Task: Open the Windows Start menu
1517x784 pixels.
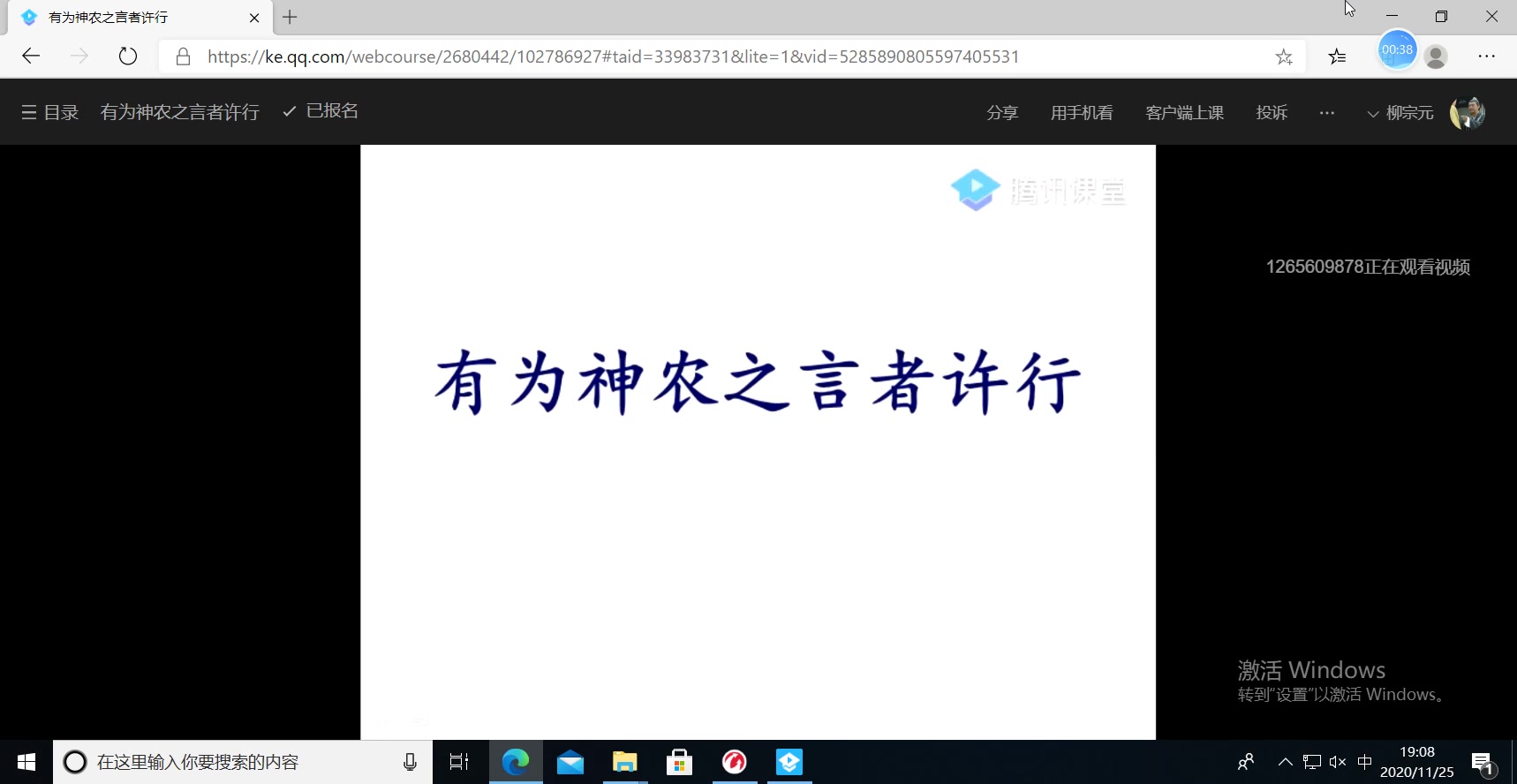Action: pos(26,762)
